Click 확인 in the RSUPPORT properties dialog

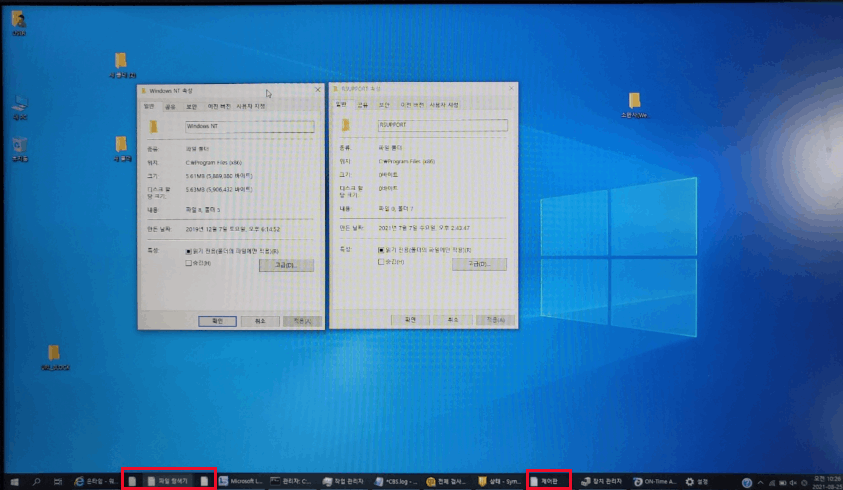tap(410, 320)
